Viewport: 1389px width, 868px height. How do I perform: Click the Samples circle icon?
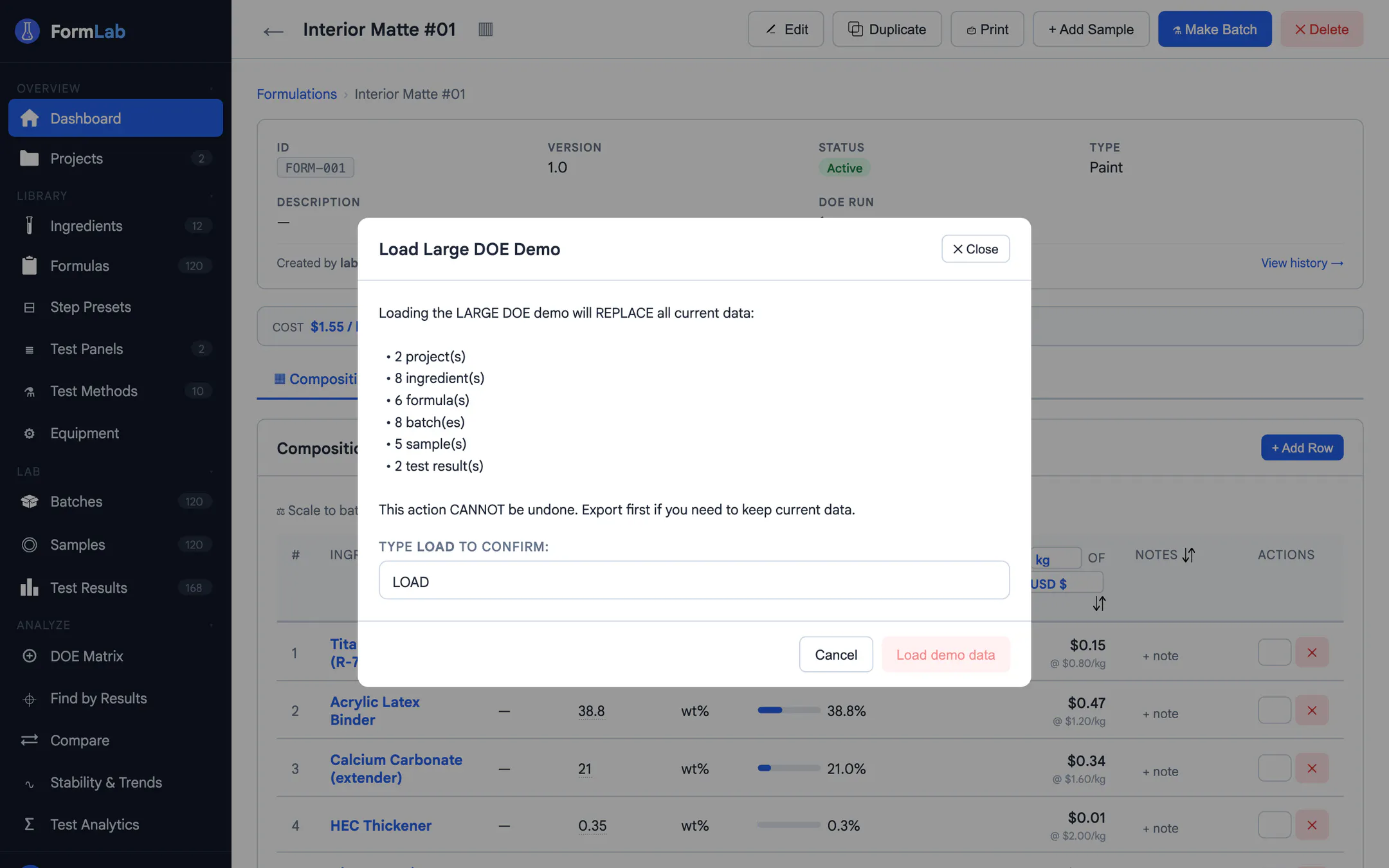(x=29, y=545)
